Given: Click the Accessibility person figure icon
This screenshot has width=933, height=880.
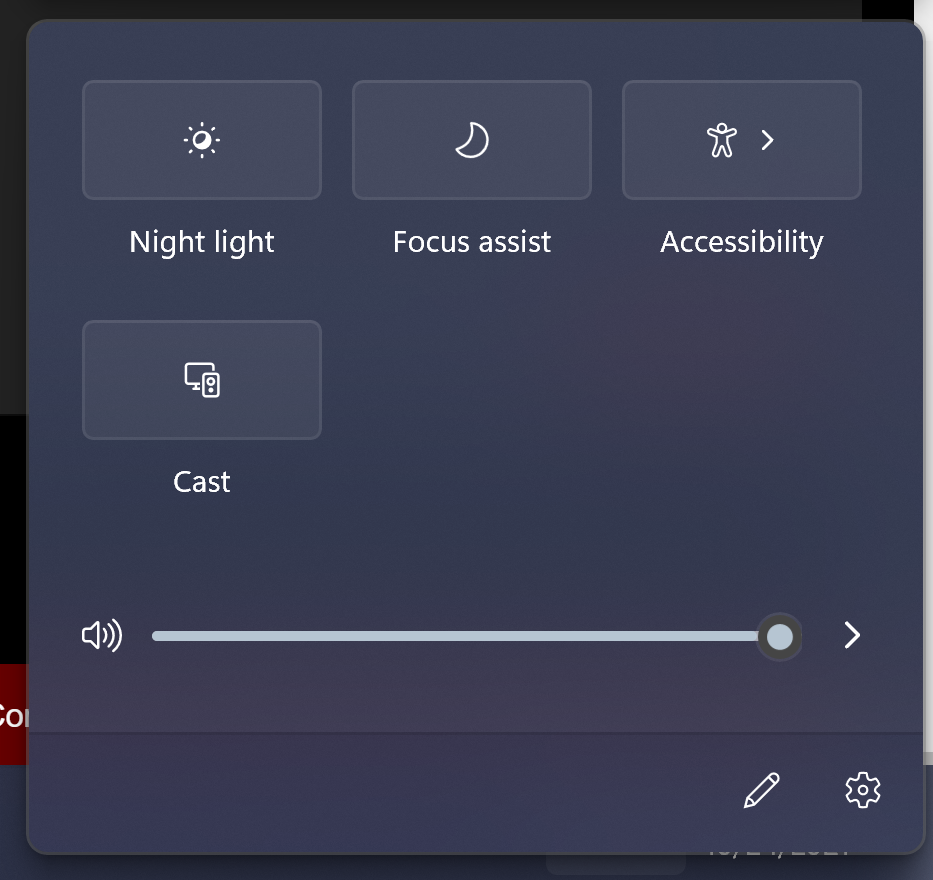Looking at the screenshot, I should coord(721,140).
